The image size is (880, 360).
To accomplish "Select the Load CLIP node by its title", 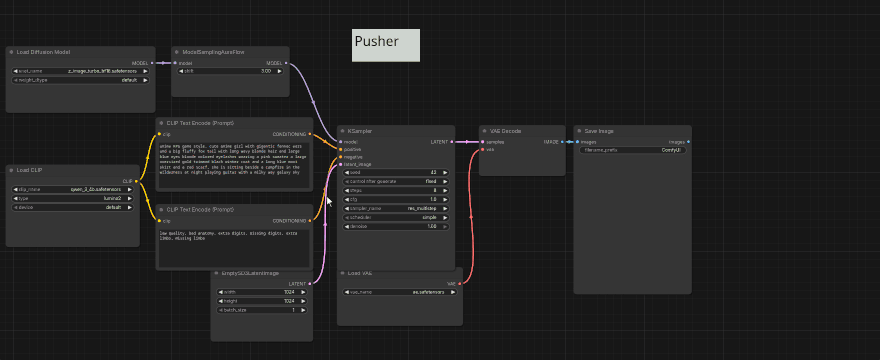I will 29,170.
